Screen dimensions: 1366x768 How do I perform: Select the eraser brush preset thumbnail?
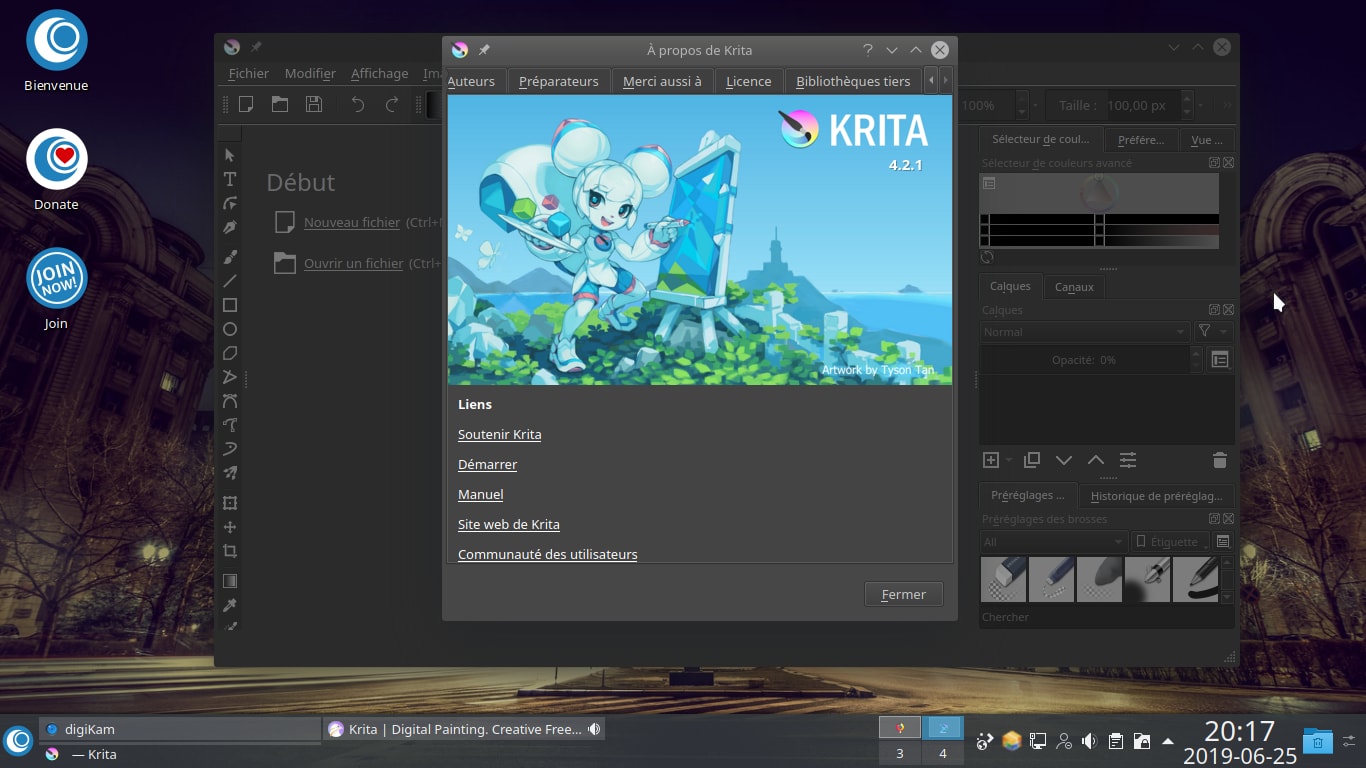coord(1003,579)
